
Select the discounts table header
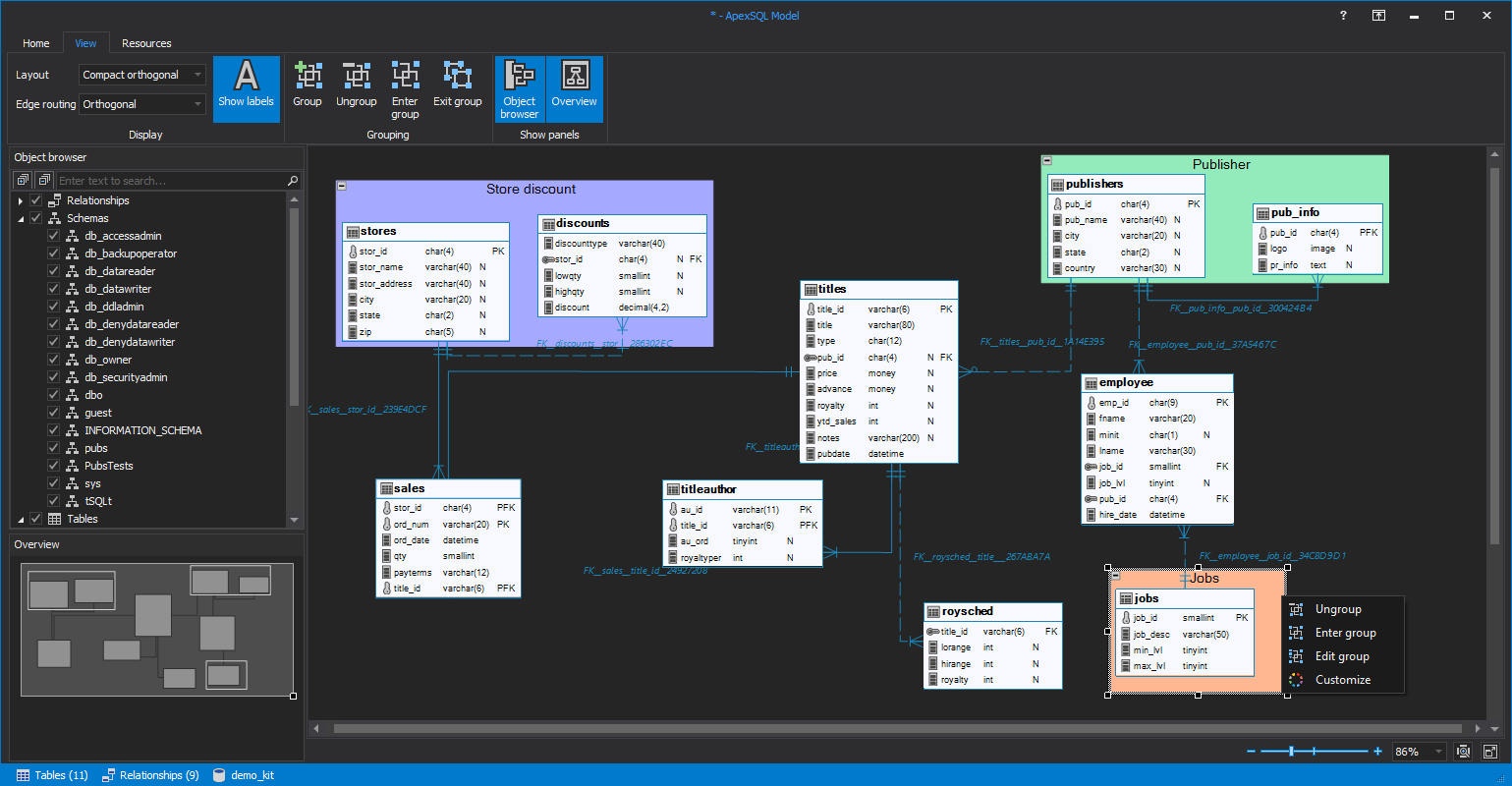[x=623, y=223]
